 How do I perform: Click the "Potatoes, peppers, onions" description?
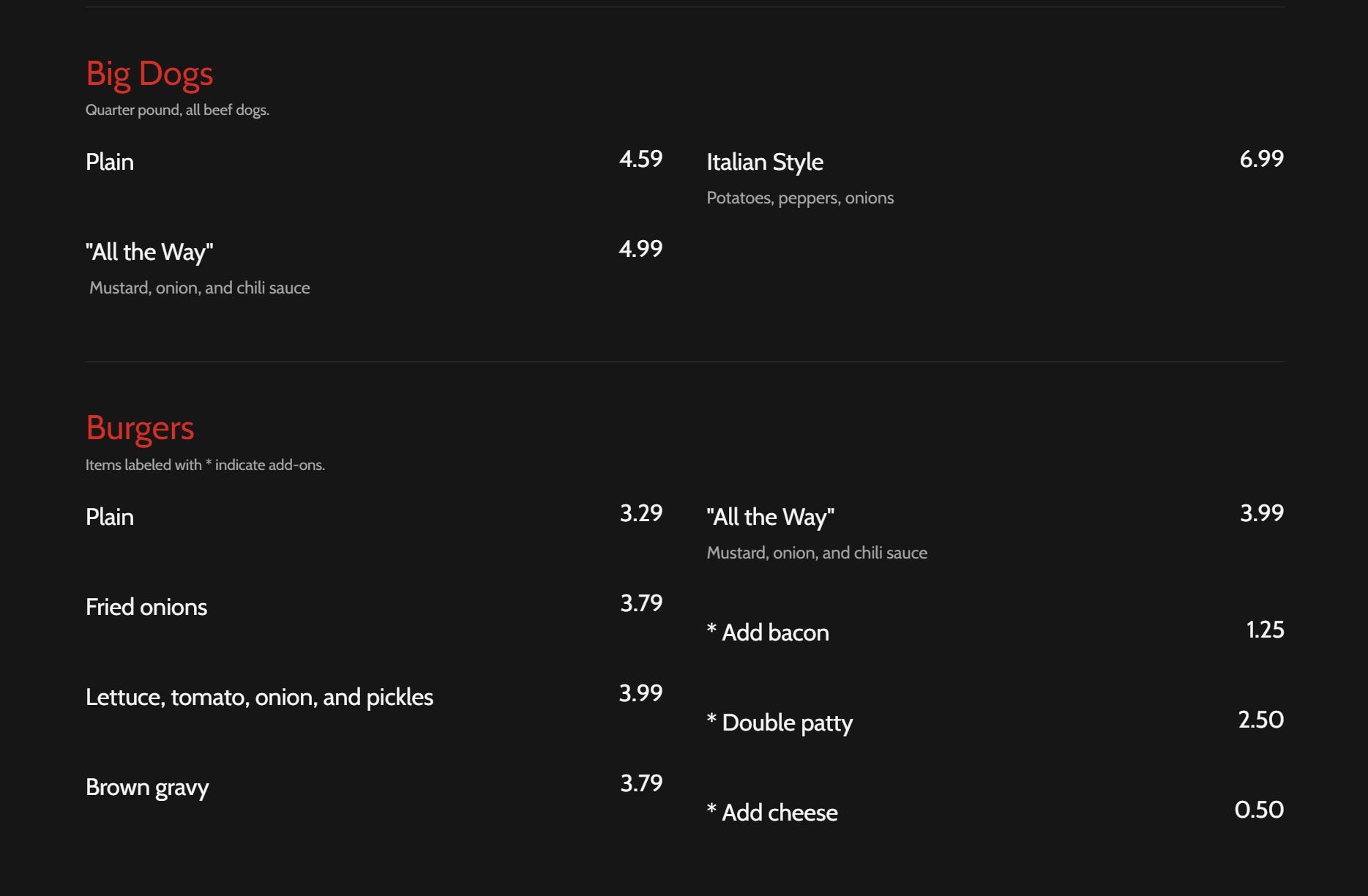click(800, 198)
